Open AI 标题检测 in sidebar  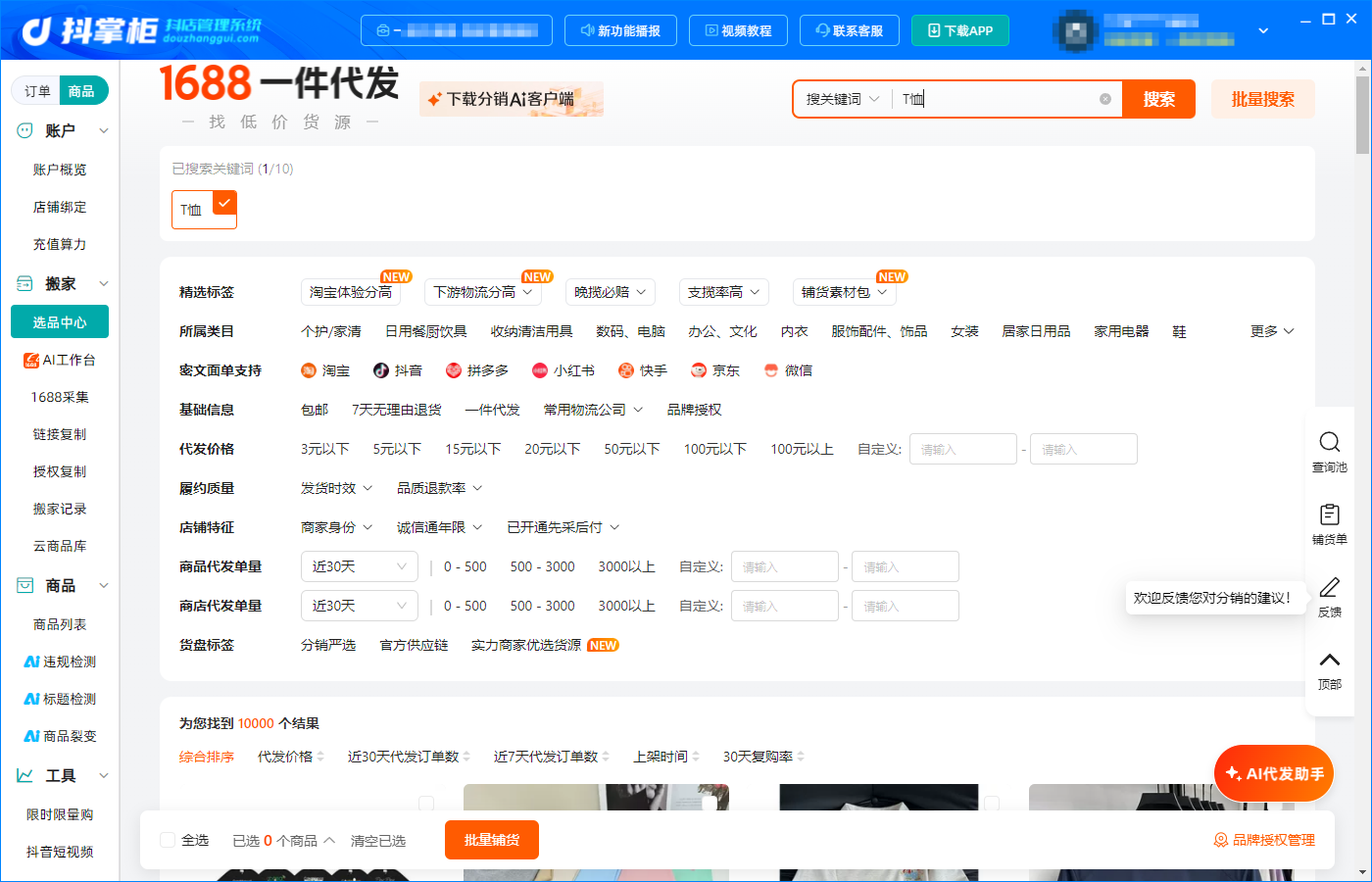point(60,699)
